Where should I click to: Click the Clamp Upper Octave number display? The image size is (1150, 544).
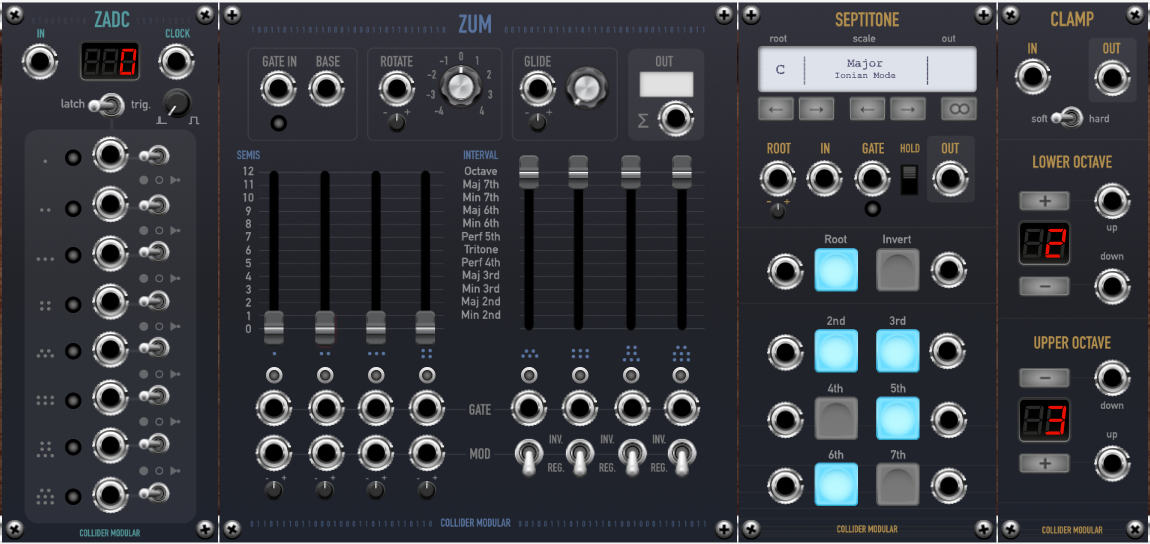click(x=1044, y=420)
